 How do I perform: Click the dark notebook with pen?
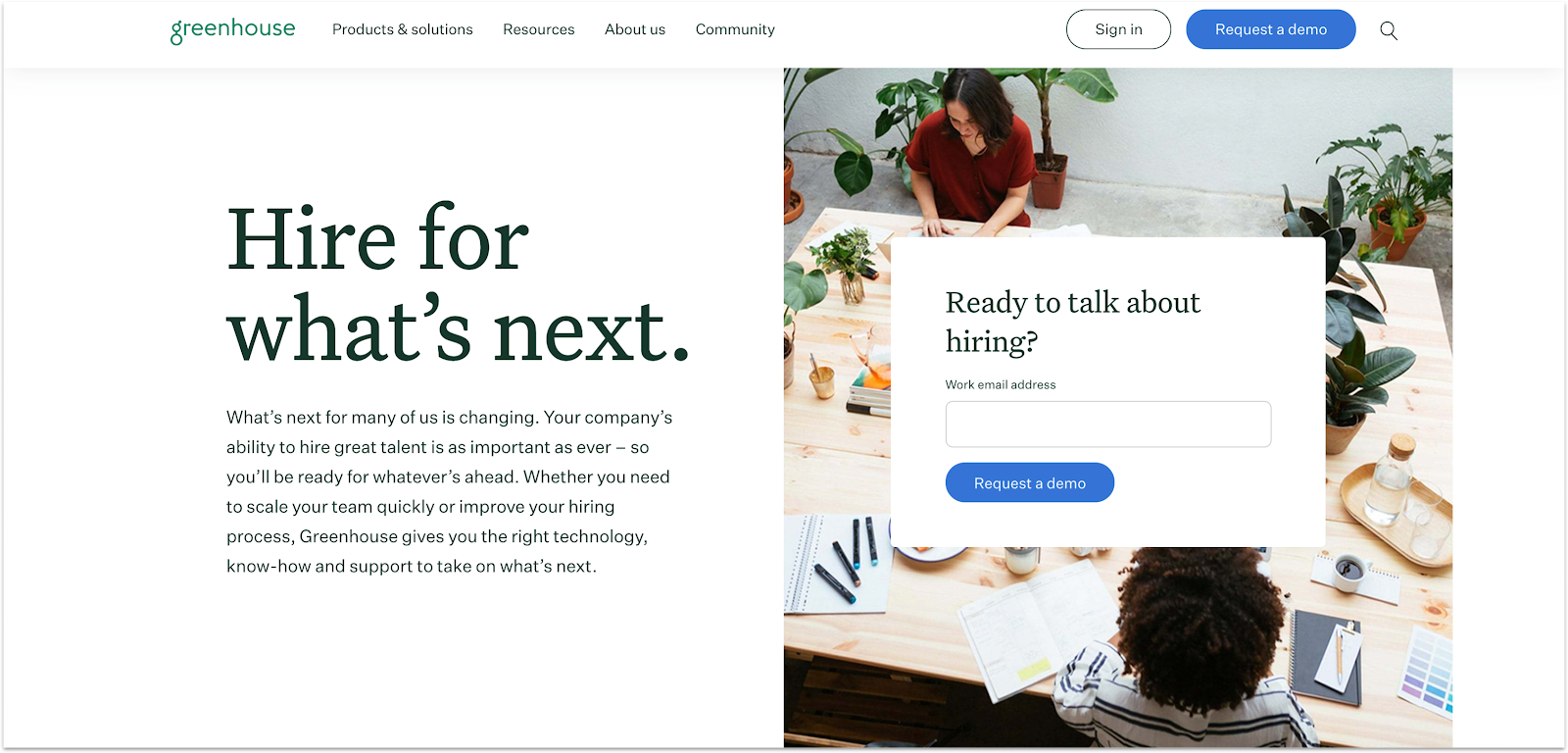pyautogui.click(x=1329, y=654)
